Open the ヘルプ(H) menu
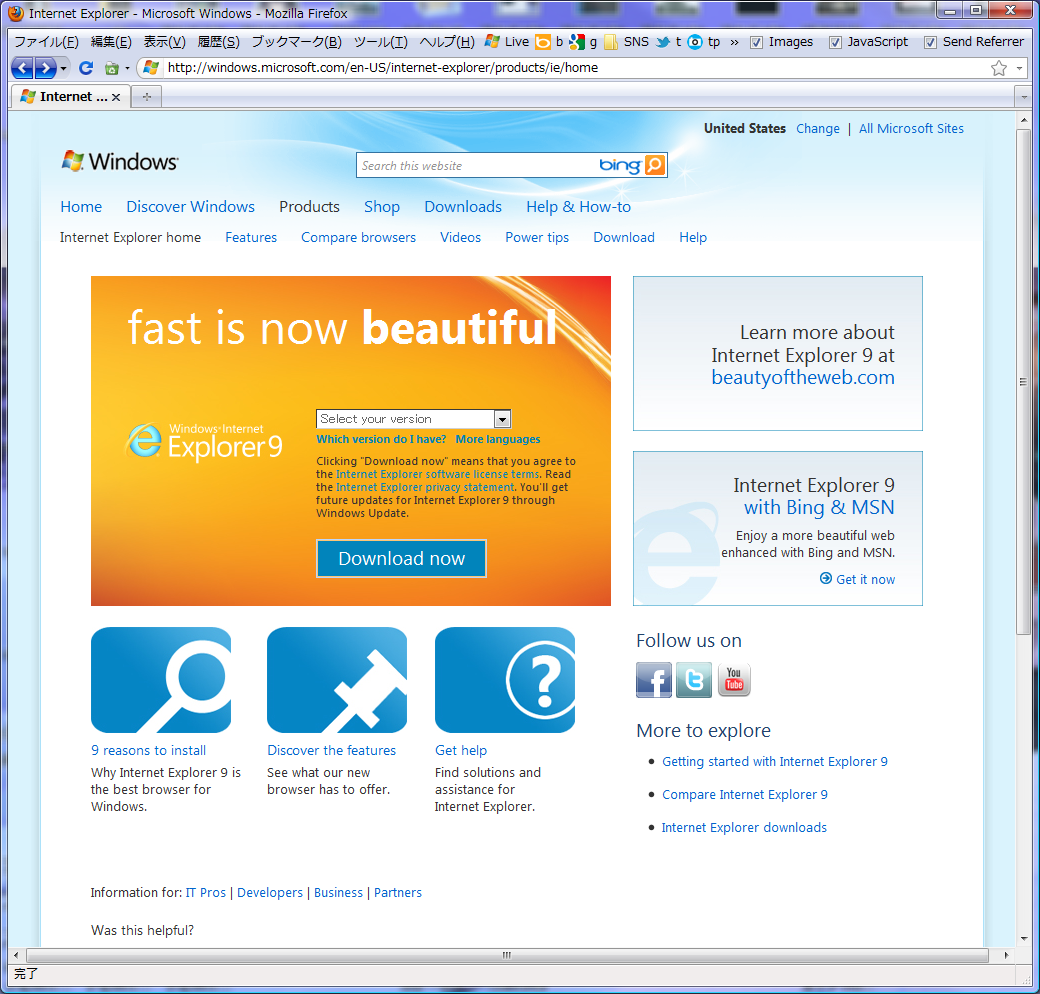The image size is (1040, 994). click(447, 42)
